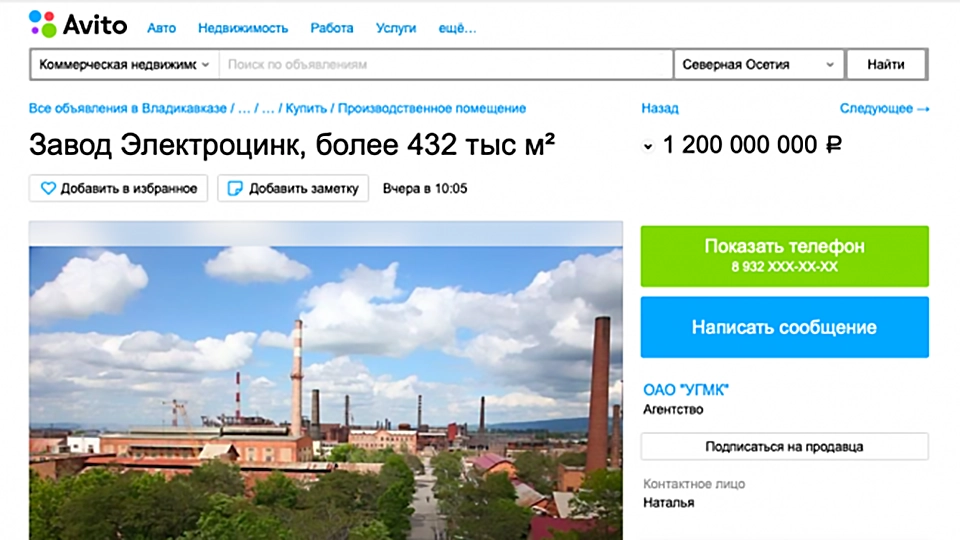Follow the Производственное помещение breadcrumb
Screen dimensions: 960x540
click(443, 108)
